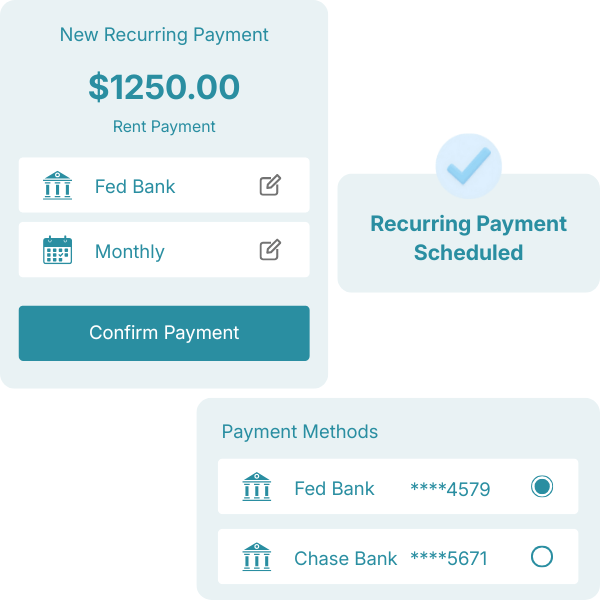The image size is (600, 600).
Task: Click the $1250.00 payment amount
Action: (x=164, y=87)
